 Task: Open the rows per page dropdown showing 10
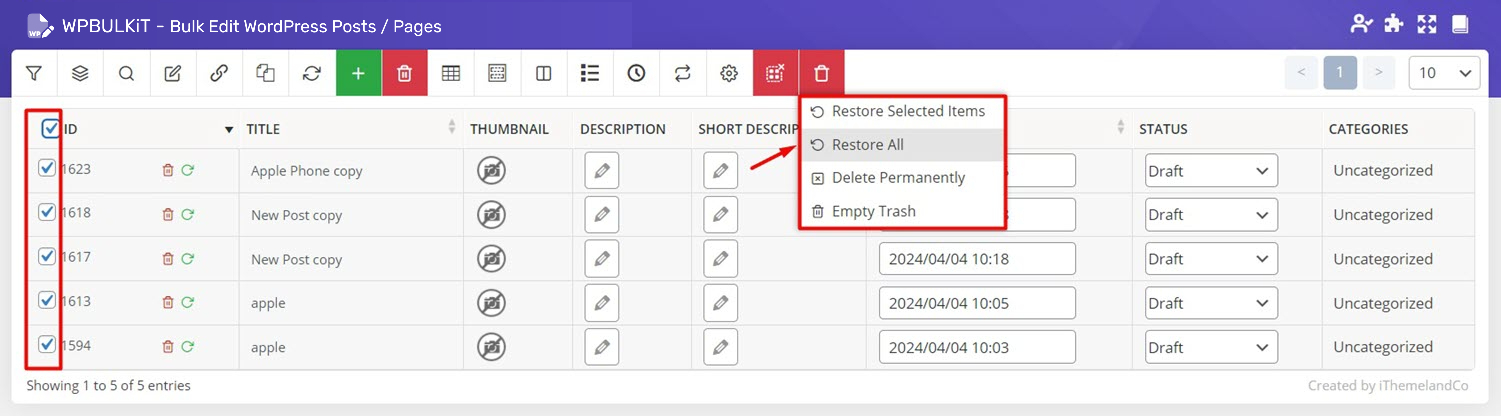pos(1444,72)
